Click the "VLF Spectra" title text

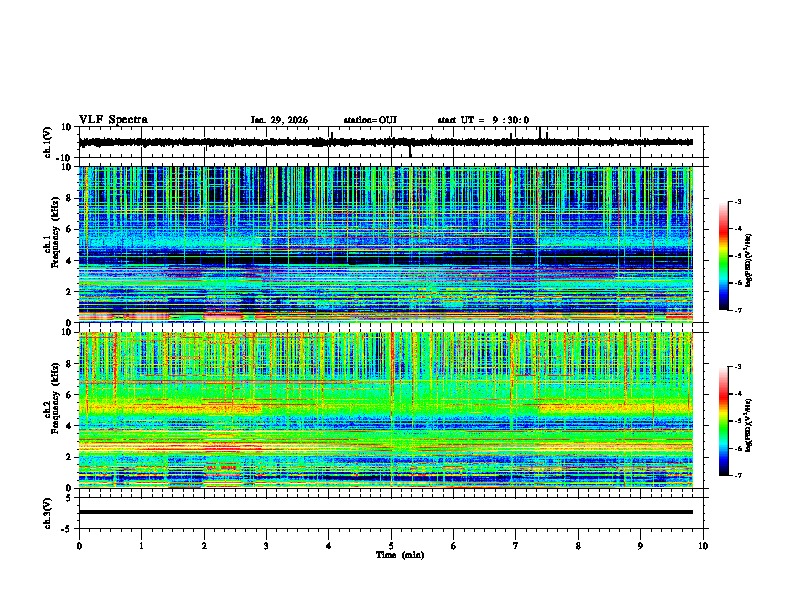(113, 120)
